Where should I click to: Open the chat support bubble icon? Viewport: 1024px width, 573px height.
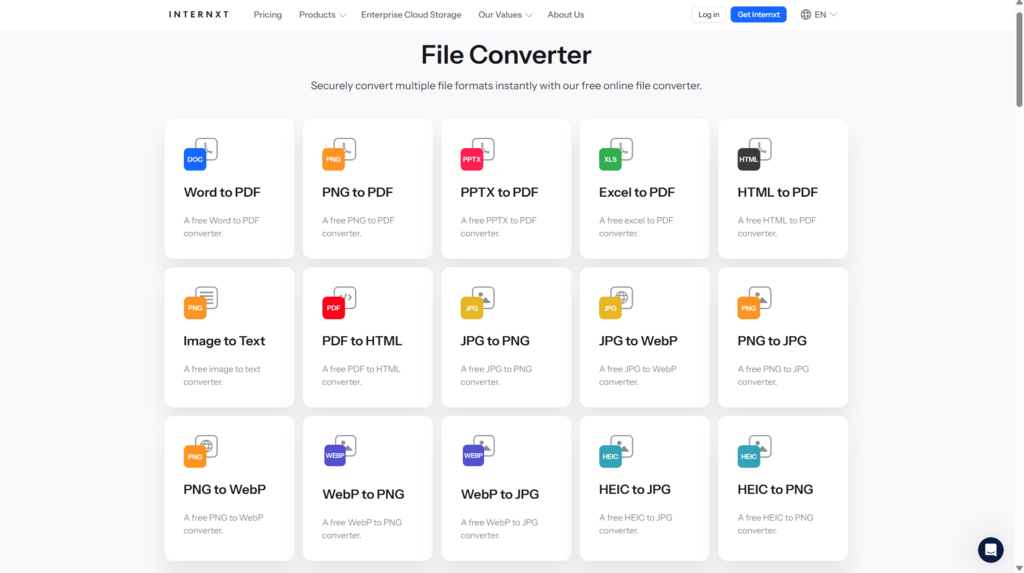pyautogui.click(x=991, y=550)
